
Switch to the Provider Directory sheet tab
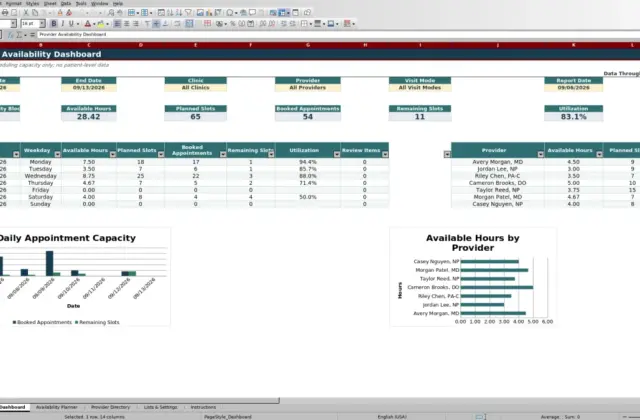point(110,407)
